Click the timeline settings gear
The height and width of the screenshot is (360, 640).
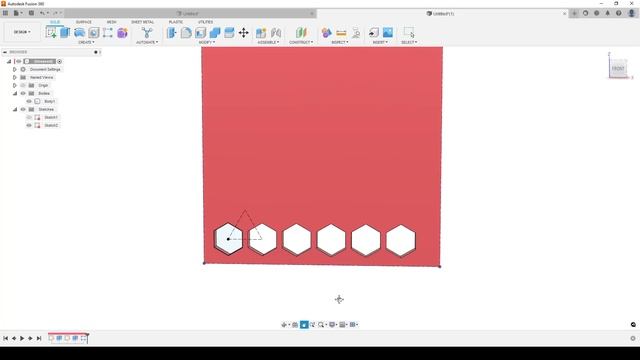(x=633, y=338)
